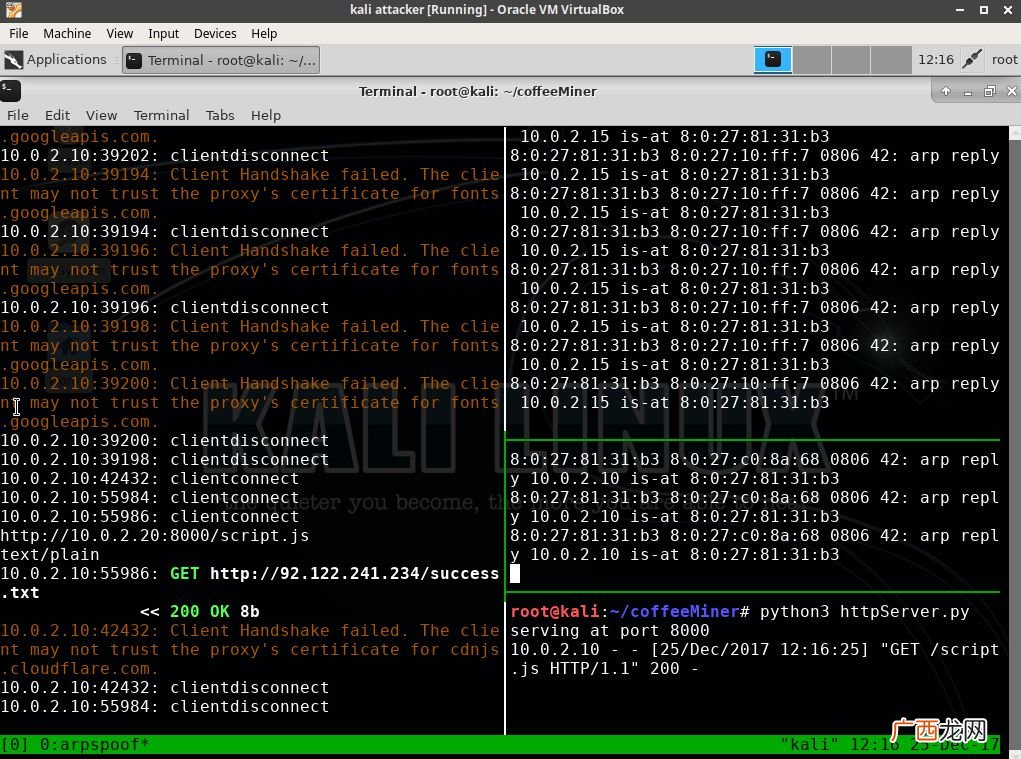Click '10.0.2.10:55984: clientdisconnect' line
The height and width of the screenshot is (759, 1021).
pos(165,707)
